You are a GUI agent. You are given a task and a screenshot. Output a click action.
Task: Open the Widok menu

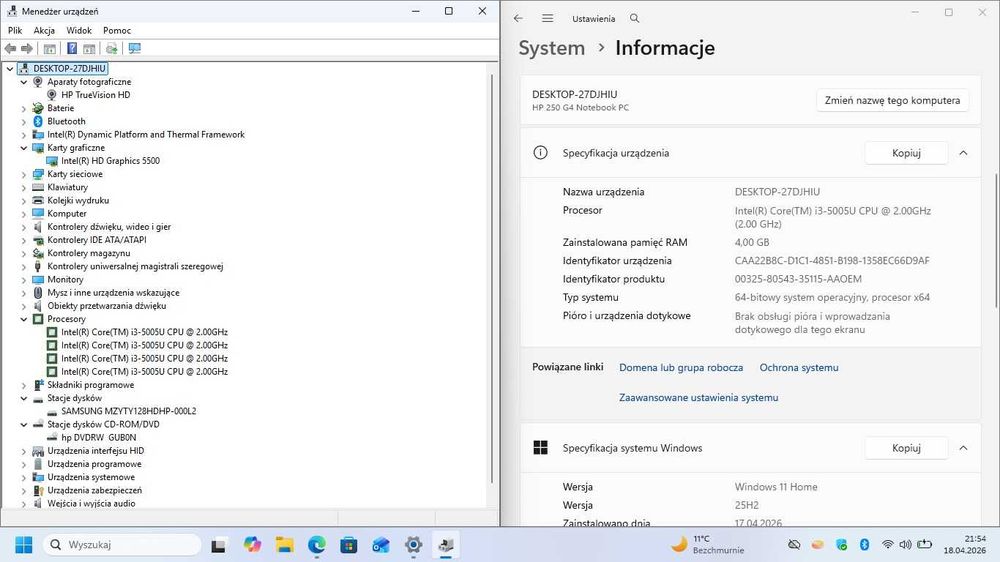pyautogui.click(x=79, y=30)
